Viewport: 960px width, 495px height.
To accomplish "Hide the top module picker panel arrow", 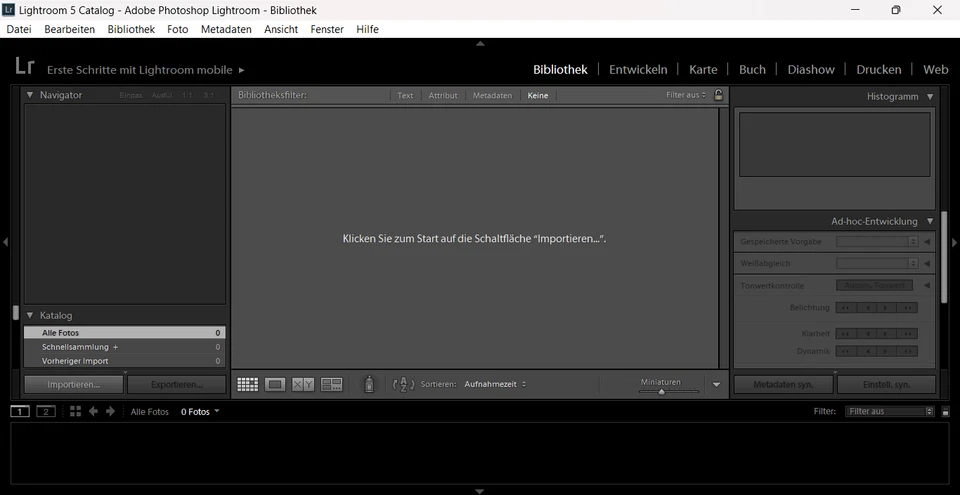I will click(x=480, y=43).
